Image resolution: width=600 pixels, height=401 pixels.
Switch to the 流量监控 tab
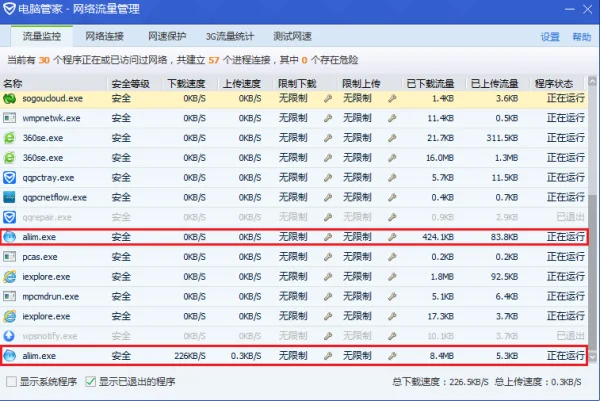(x=42, y=36)
